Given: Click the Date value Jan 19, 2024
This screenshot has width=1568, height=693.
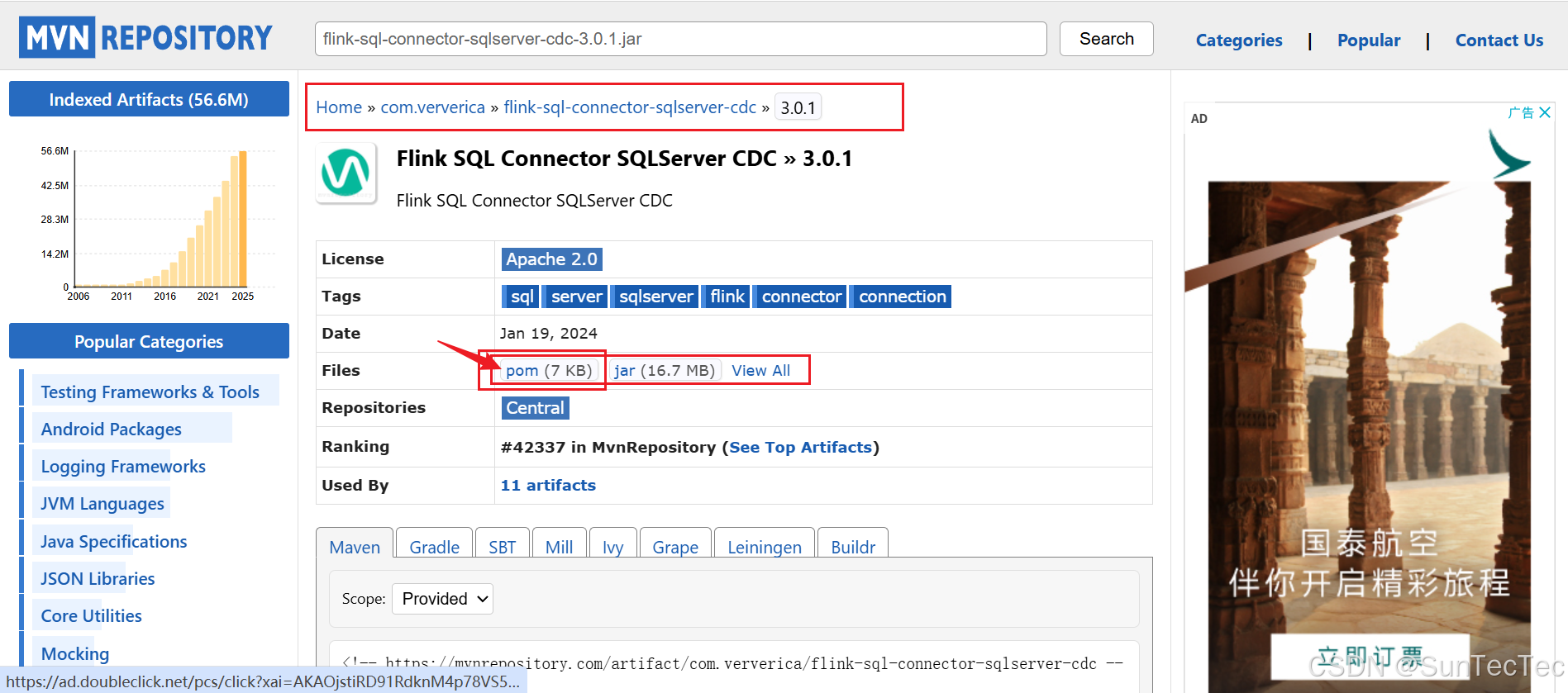Looking at the screenshot, I should (x=548, y=334).
